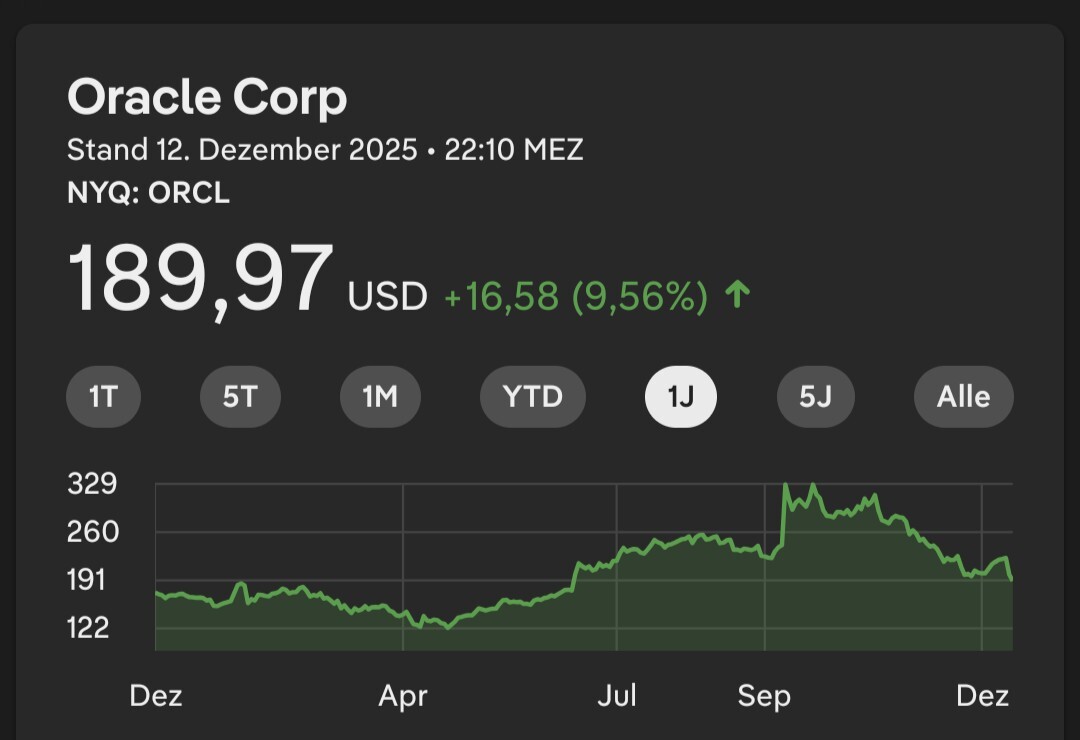The width and height of the screenshot is (1080, 740).
Task: Click the April low point on chart
Action: [447, 627]
